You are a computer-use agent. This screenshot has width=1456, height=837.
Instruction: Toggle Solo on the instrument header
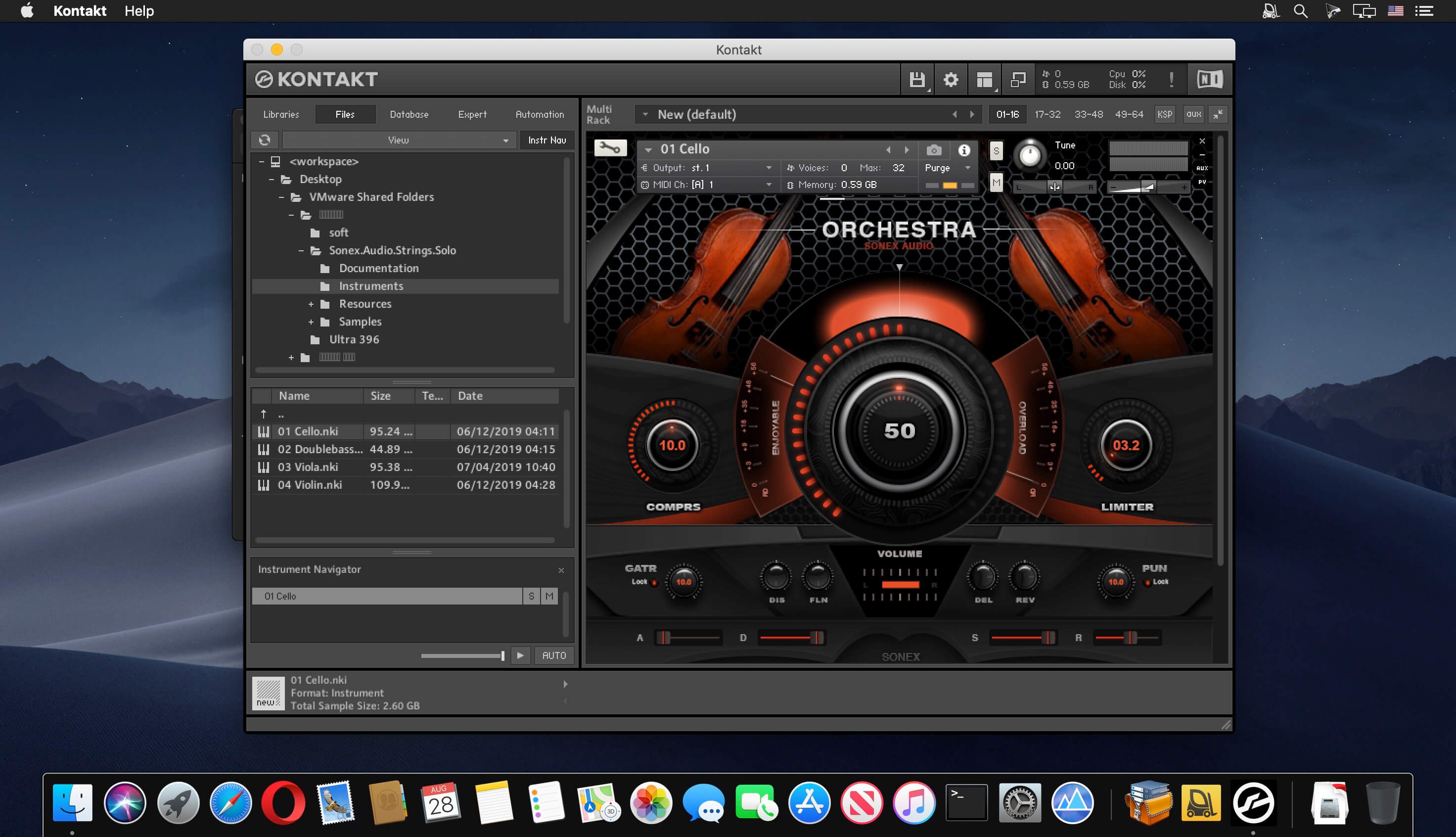[x=997, y=150]
